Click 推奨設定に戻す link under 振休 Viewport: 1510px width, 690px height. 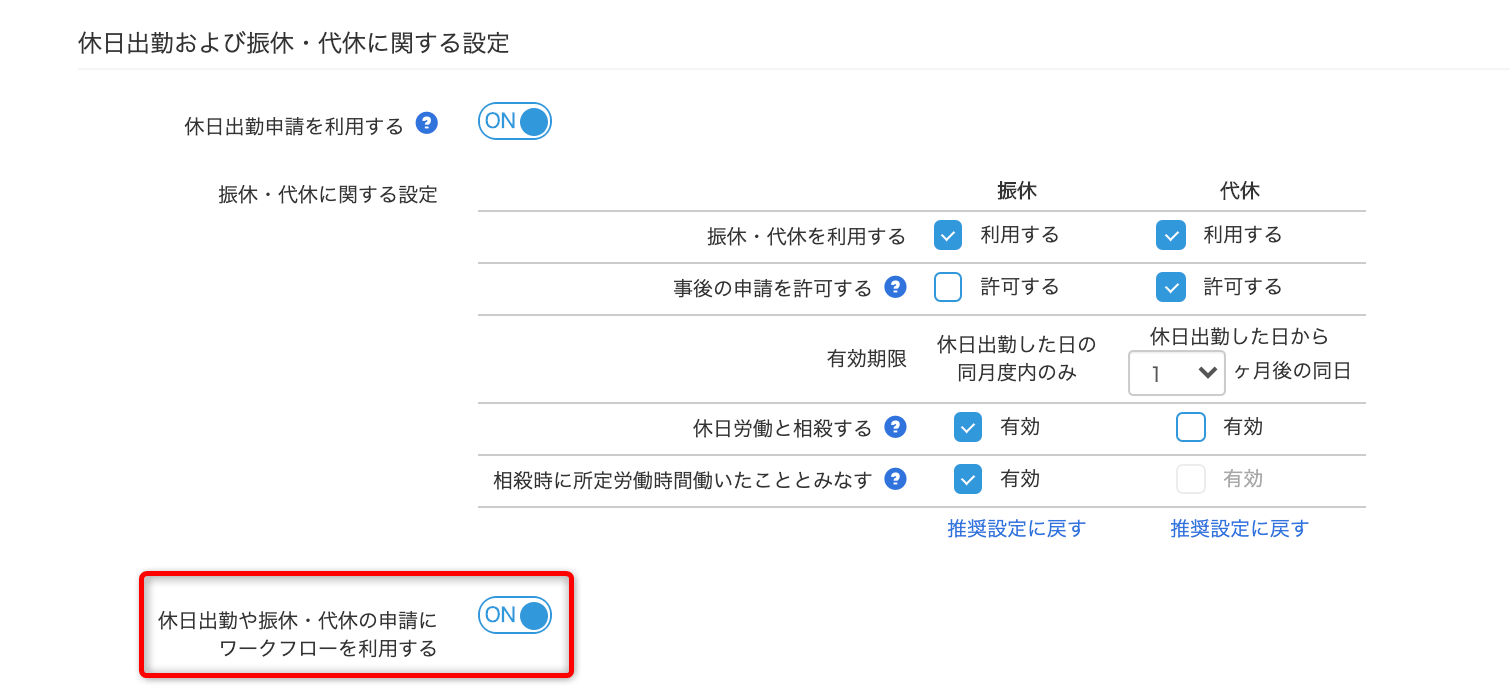click(x=1017, y=528)
